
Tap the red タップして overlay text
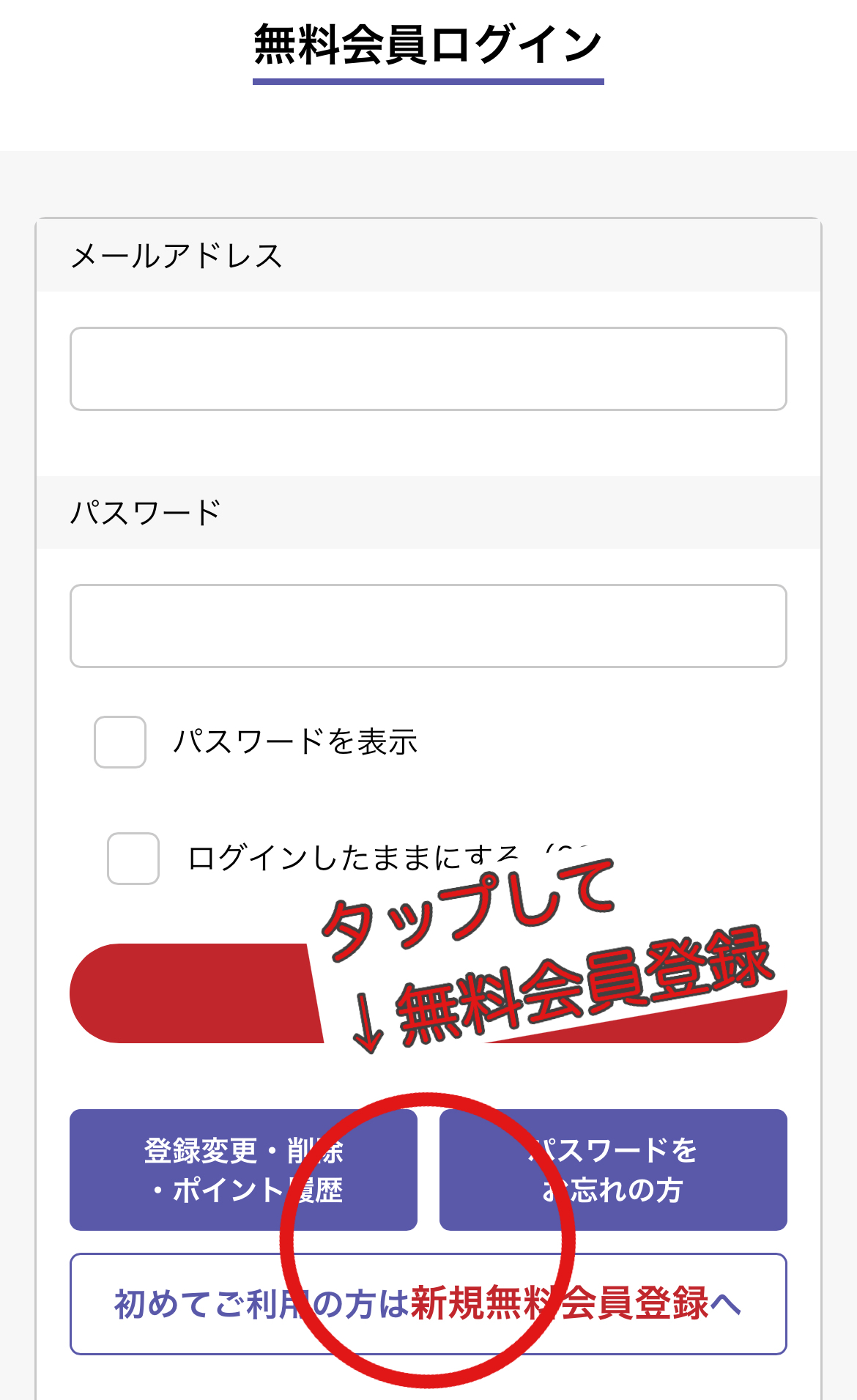pos(469,908)
